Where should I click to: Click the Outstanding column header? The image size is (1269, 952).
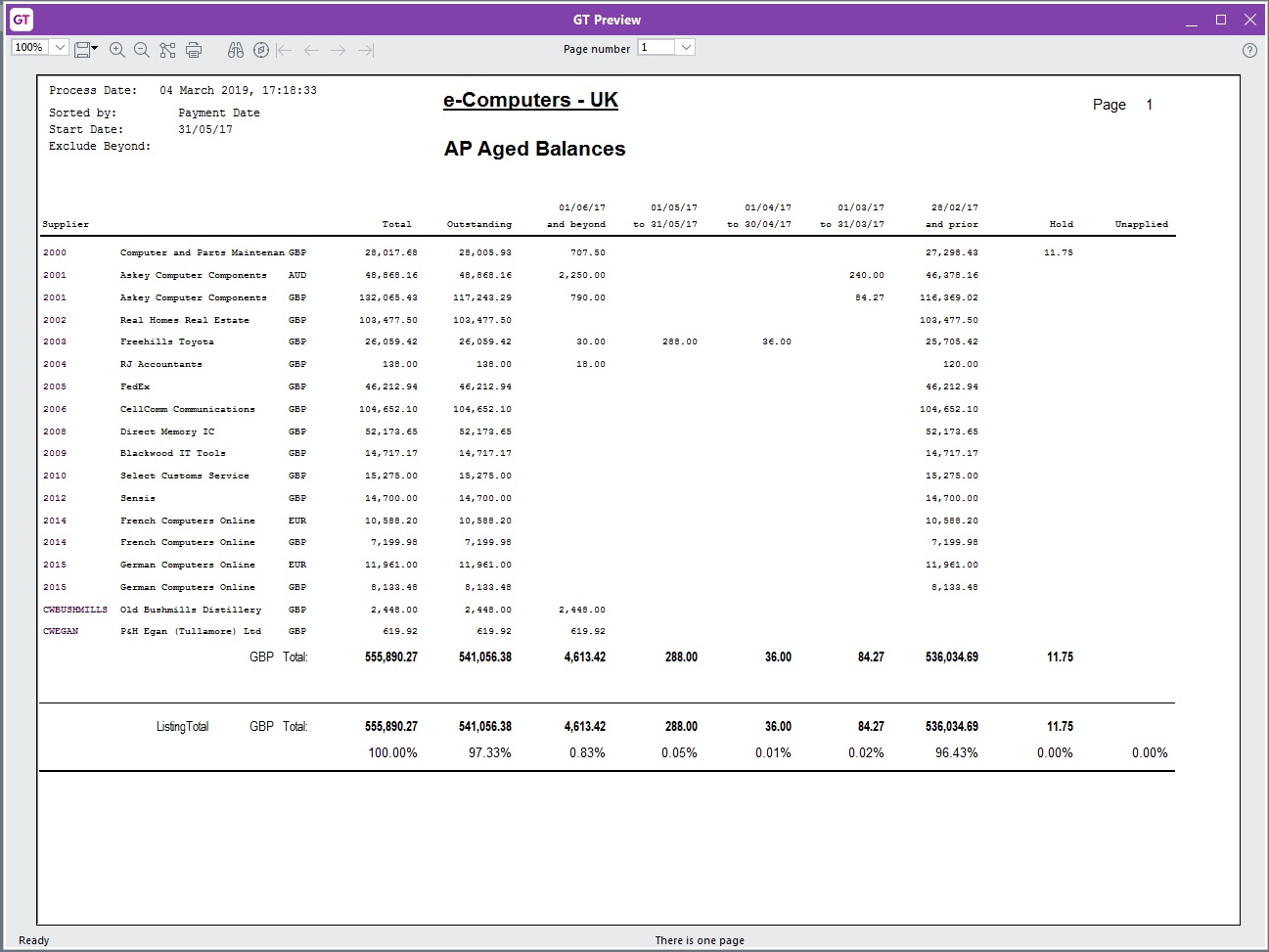click(x=479, y=224)
